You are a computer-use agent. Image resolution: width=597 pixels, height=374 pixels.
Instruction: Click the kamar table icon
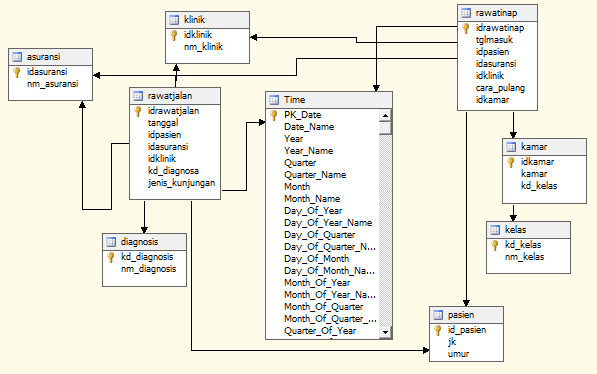click(x=511, y=147)
